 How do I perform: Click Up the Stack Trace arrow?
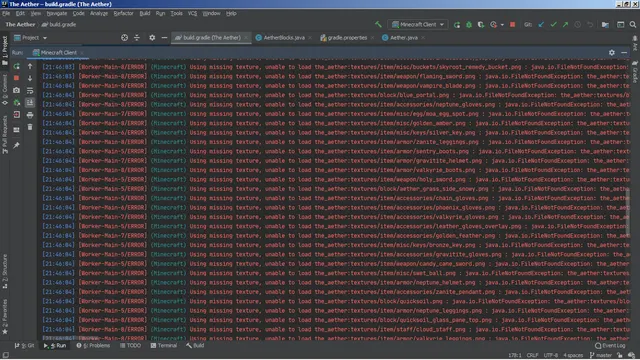pyautogui.click(x=30, y=66)
